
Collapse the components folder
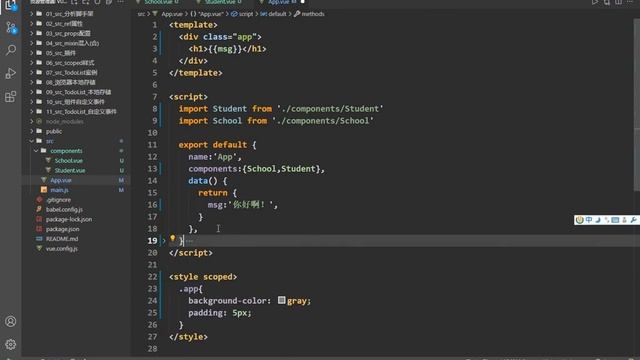coord(36,151)
